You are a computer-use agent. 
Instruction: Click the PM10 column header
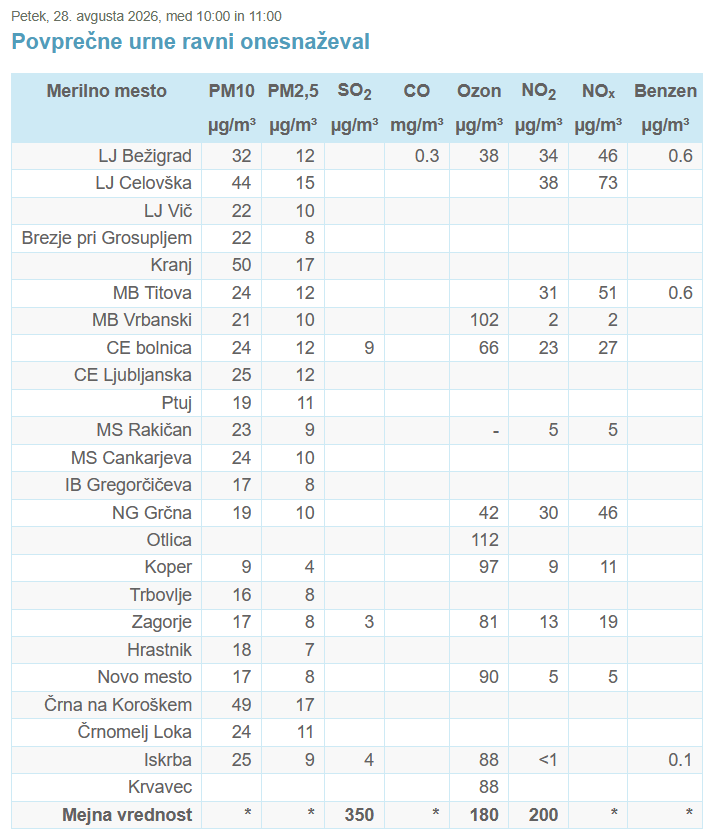coord(231,91)
